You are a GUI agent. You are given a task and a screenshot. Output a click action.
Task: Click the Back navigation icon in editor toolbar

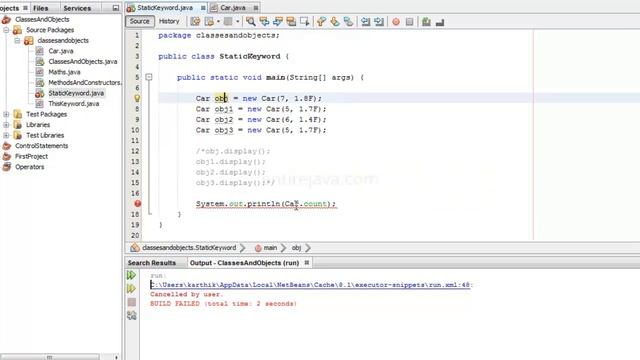pos(209,22)
